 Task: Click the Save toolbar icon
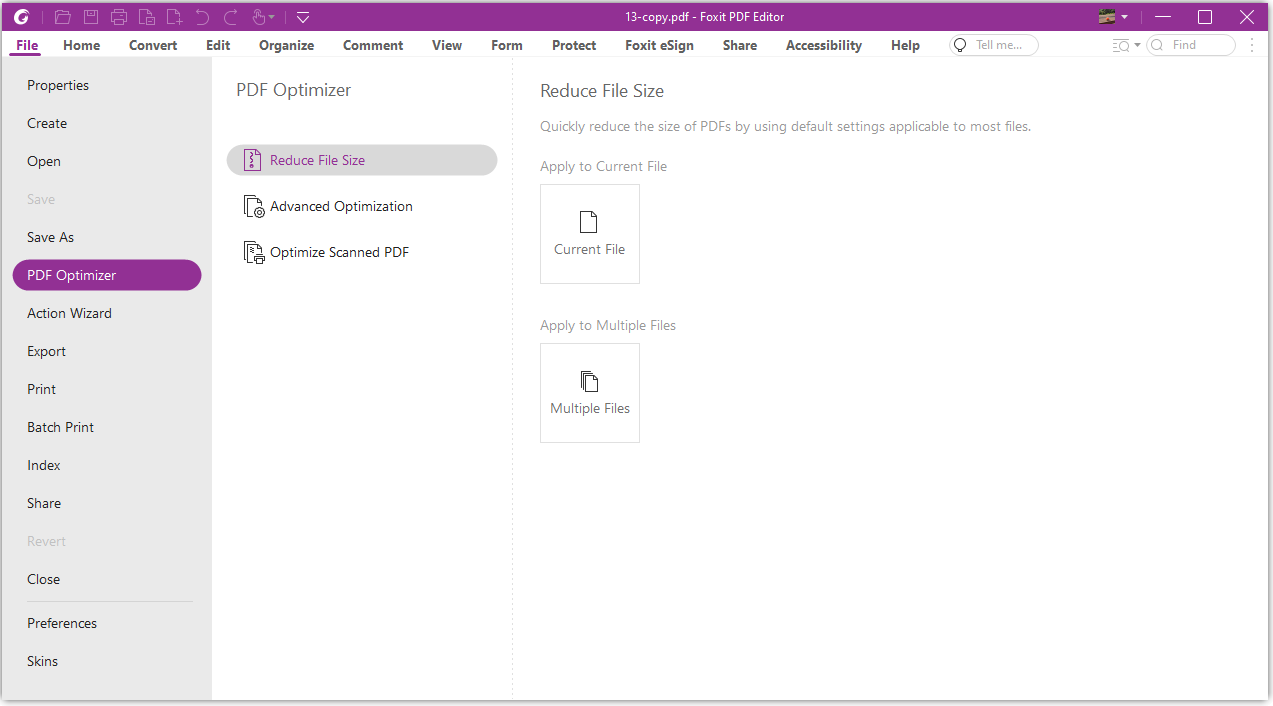point(91,16)
